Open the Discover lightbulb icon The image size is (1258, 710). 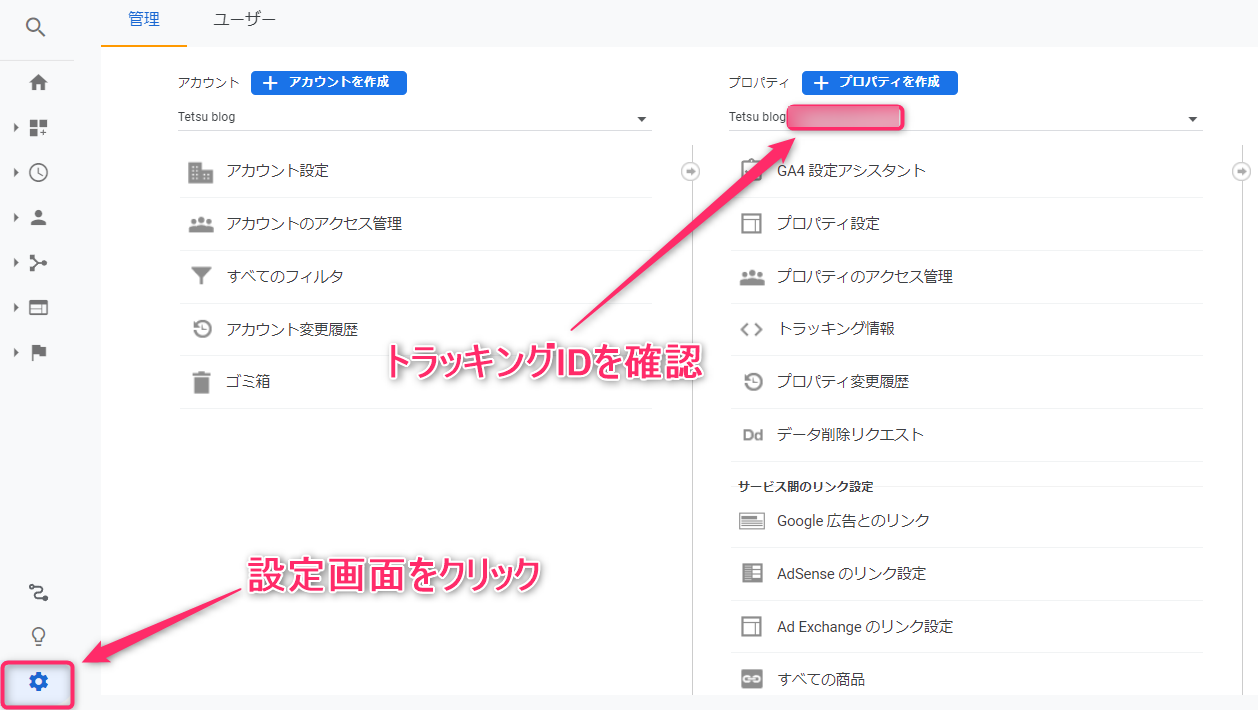pos(37,637)
